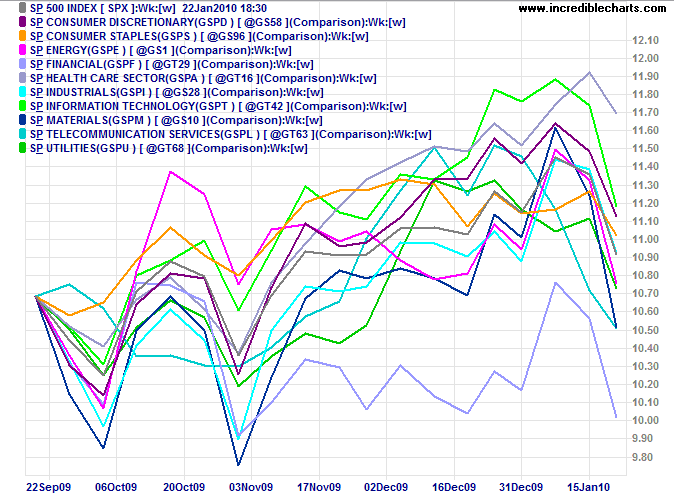Select SP MATERIALS(GSPM) legend label
675x500 pixels.
coord(176,120)
